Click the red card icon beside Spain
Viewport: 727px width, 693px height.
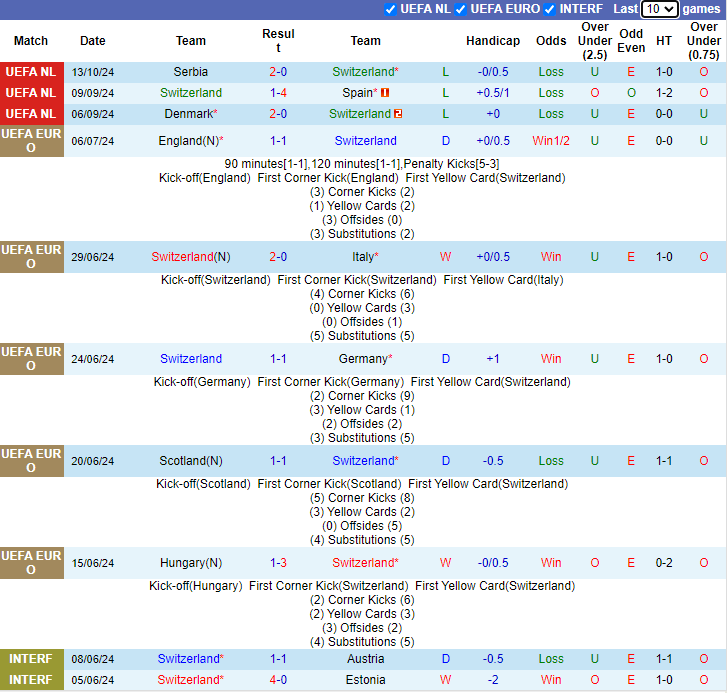point(385,93)
